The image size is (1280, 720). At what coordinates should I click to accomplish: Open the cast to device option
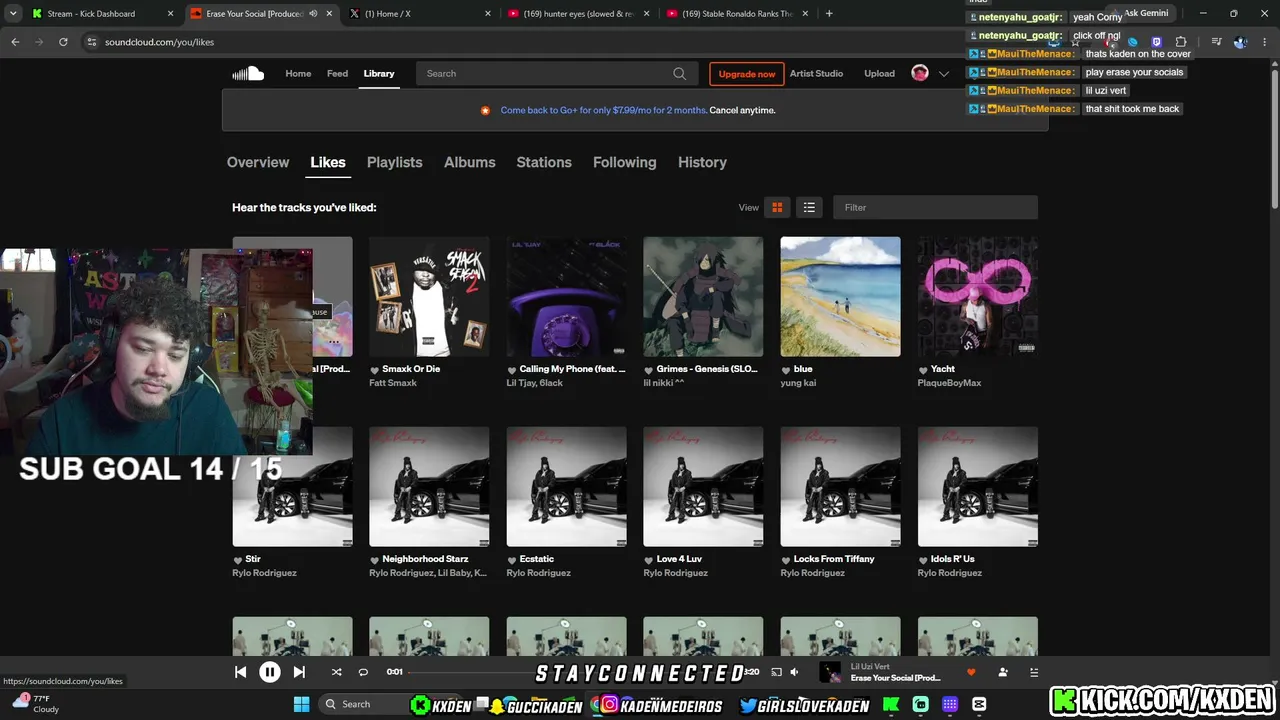pos(776,672)
